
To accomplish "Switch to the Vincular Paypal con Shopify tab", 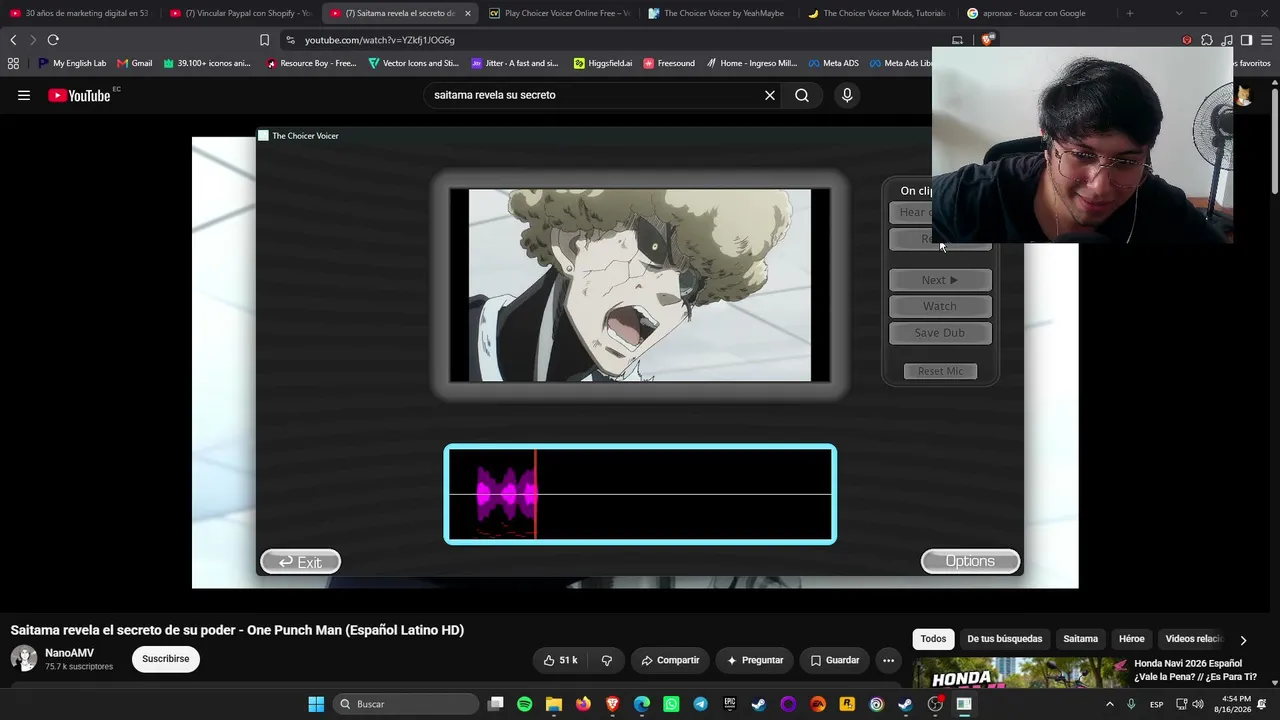I will tap(240, 13).
